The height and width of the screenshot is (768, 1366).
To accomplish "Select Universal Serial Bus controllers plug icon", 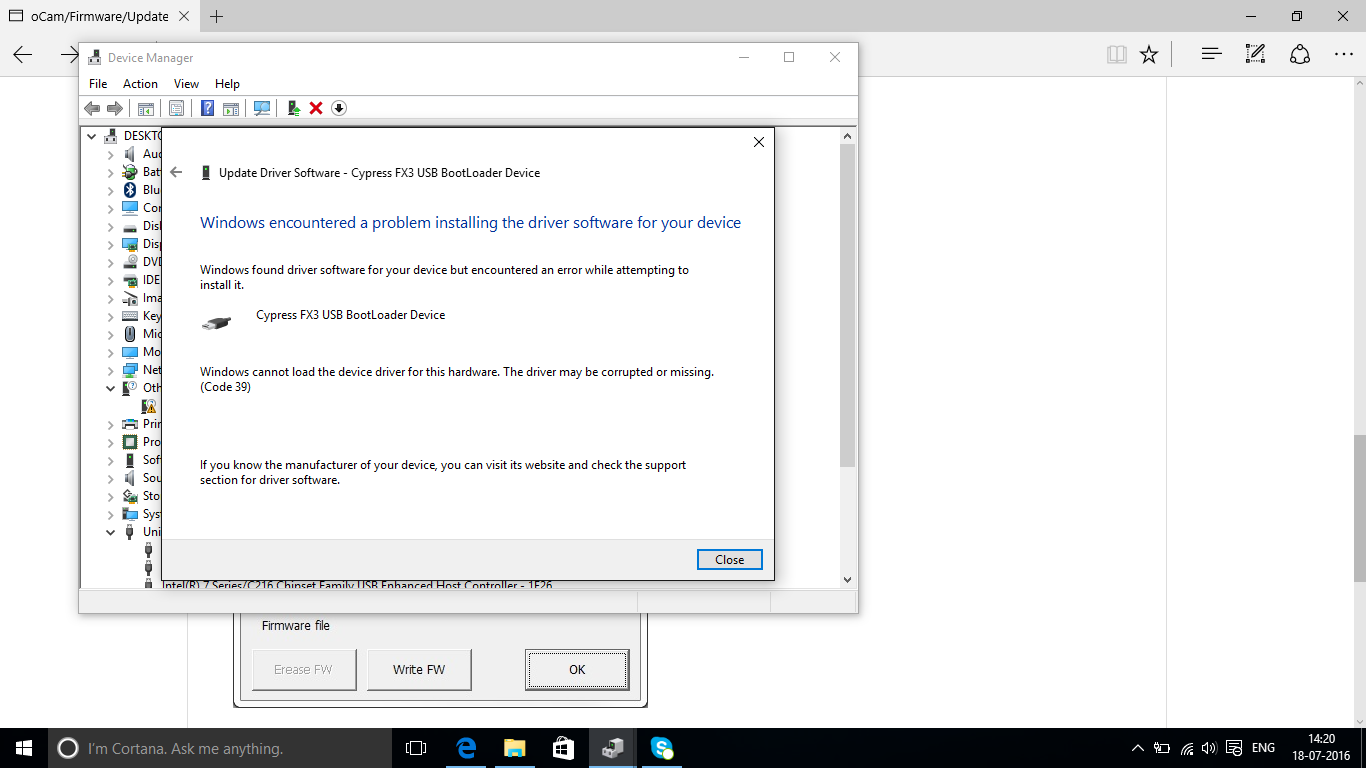I will click(x=129, y=532).
